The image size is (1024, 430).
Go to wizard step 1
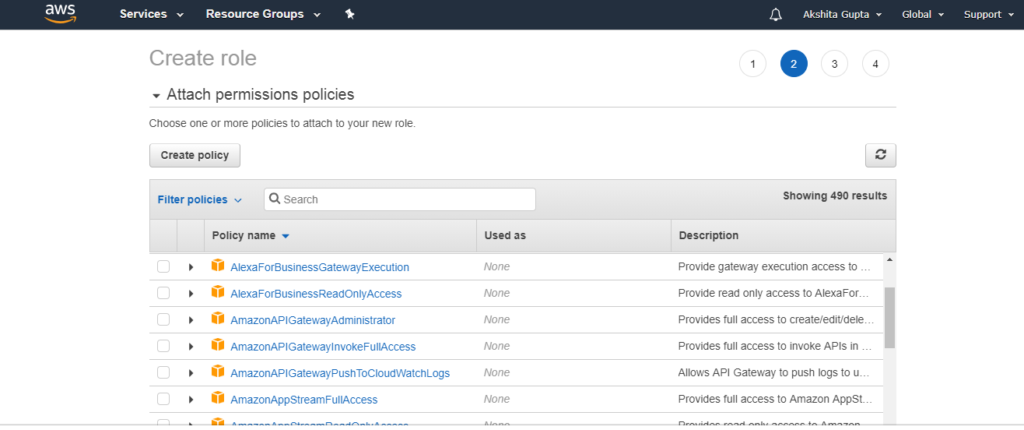[x=752, y=64]
